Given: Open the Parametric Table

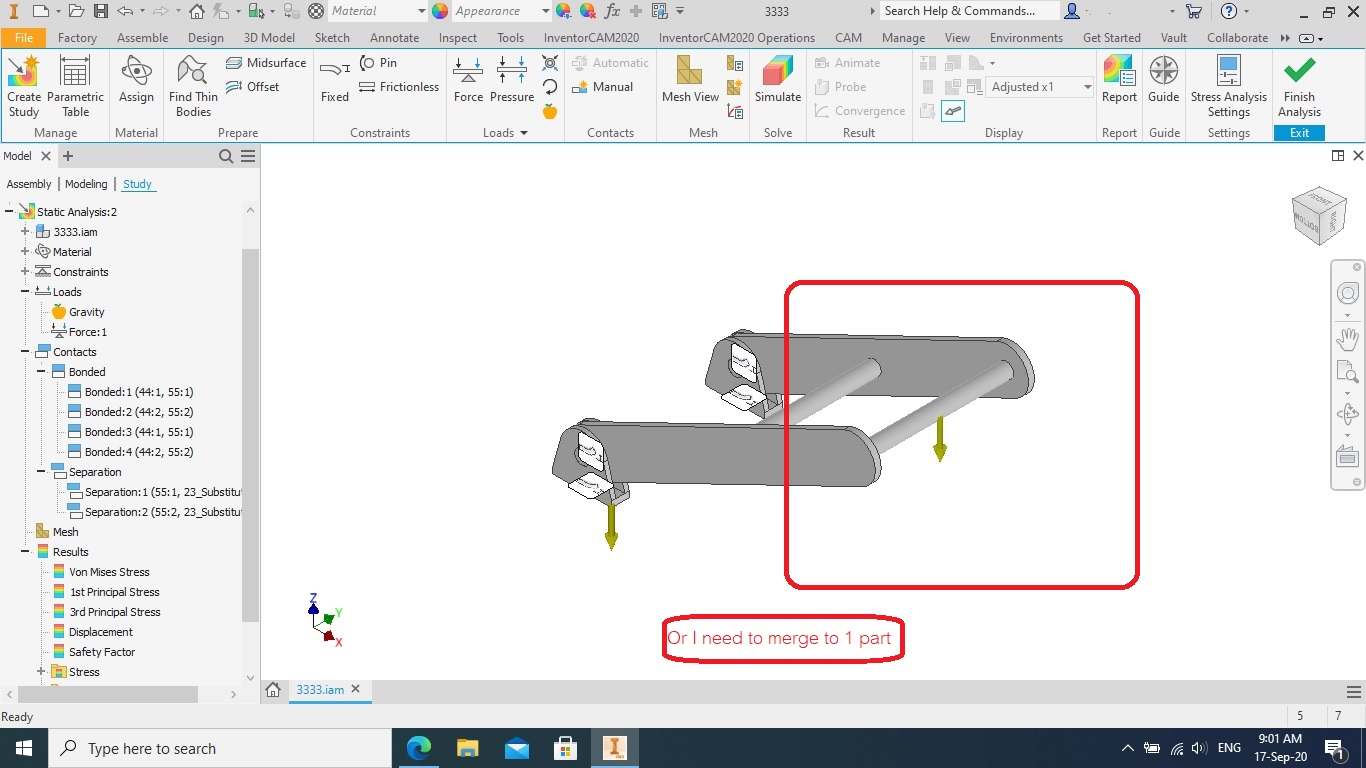Looking at the screenshot, I should point(76,85).
